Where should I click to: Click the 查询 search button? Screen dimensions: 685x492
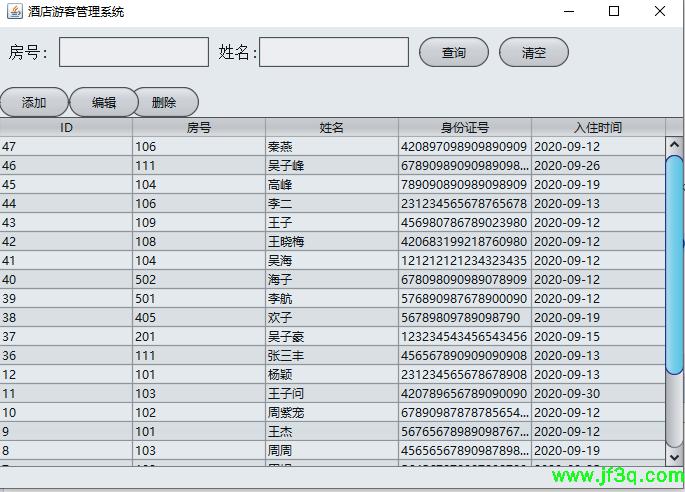tap(453, 52)
